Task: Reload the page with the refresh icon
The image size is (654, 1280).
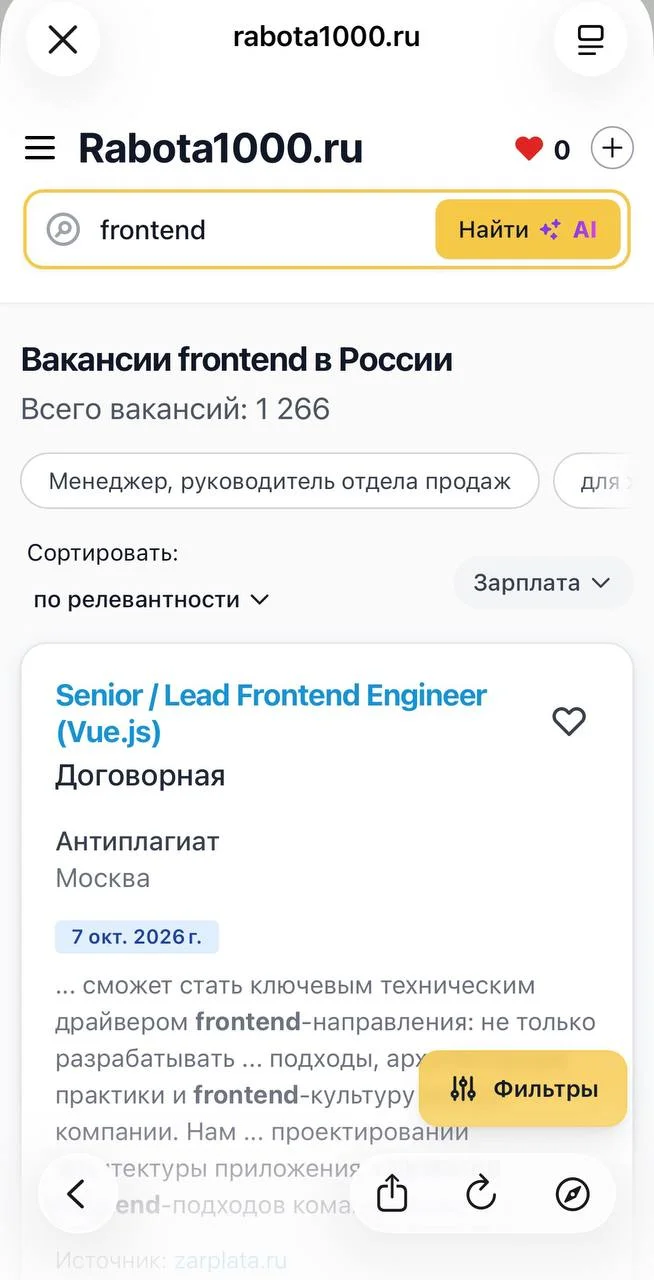Action: [481, 1193]
